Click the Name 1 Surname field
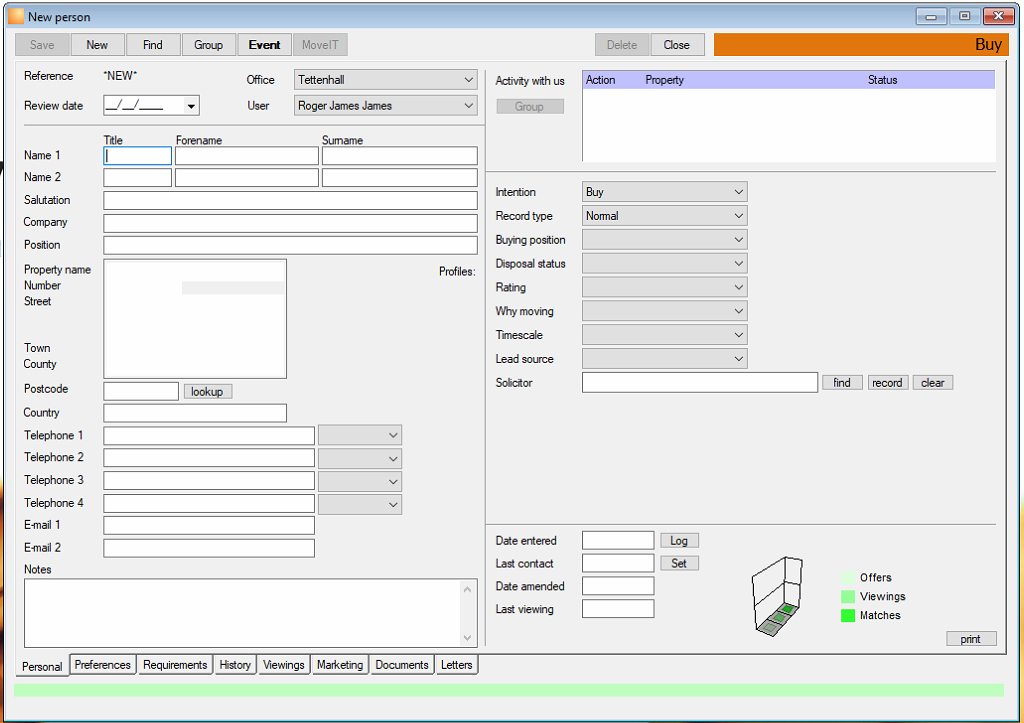This screenshot has height=723, width=1024. pos(399,155)
